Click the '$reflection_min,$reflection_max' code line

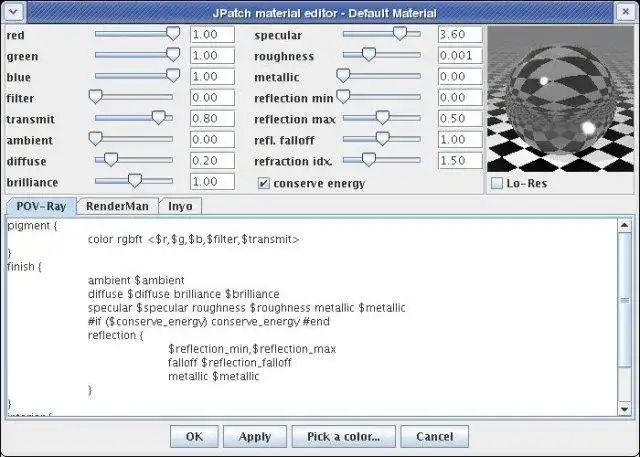(x=252, y=349)
